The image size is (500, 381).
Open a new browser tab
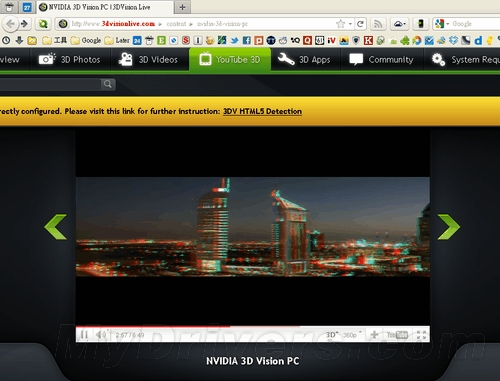pos(182,7)
